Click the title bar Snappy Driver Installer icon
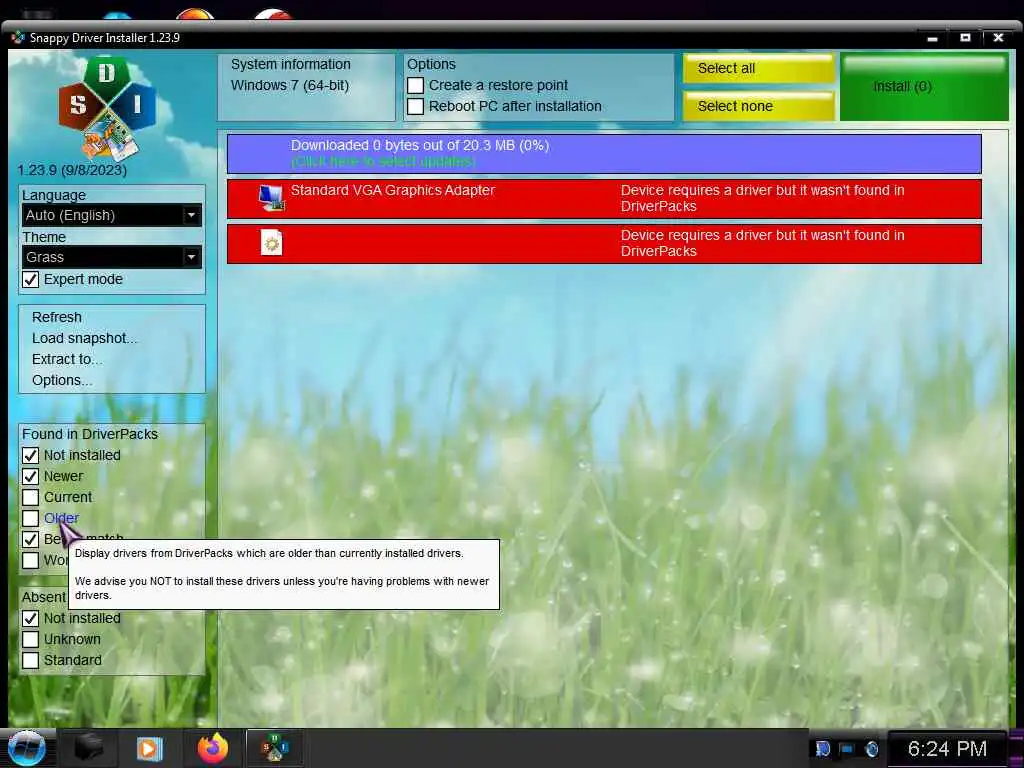The width and height of the screenshot is (1024, 768). click(x=18, y=38)
